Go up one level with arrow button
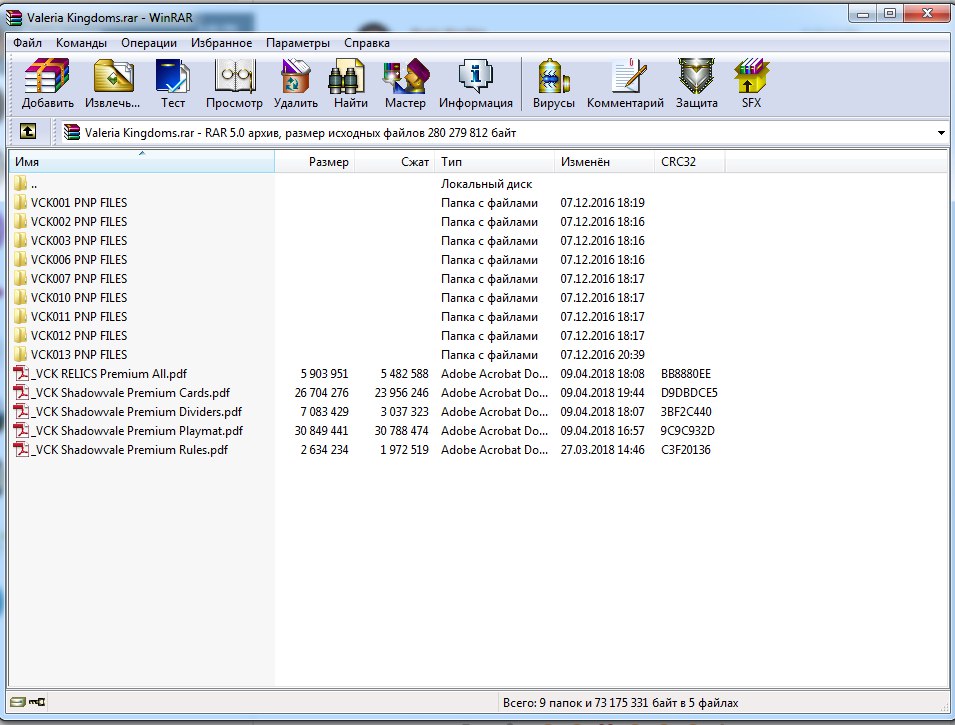 28,132
